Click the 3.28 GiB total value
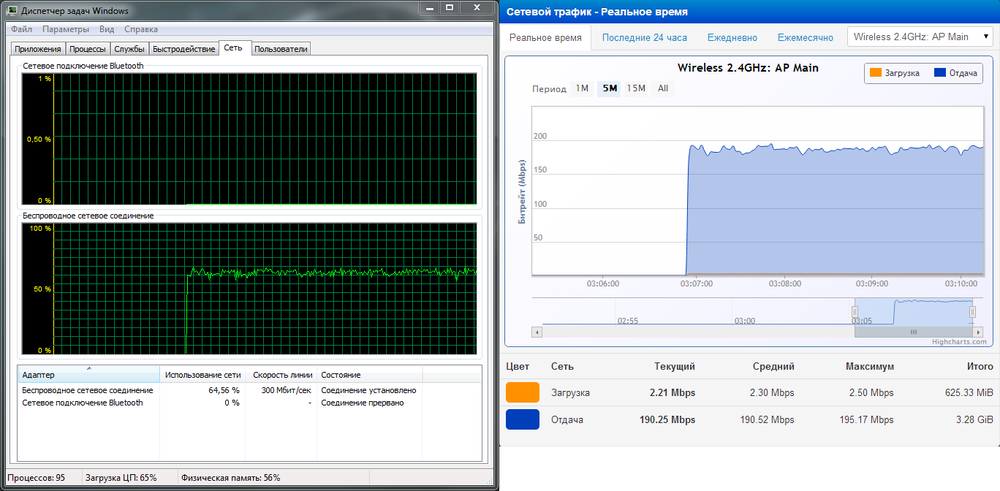Image resolution: width=1000 pixels, height=491 pixels. pos(975,420)
